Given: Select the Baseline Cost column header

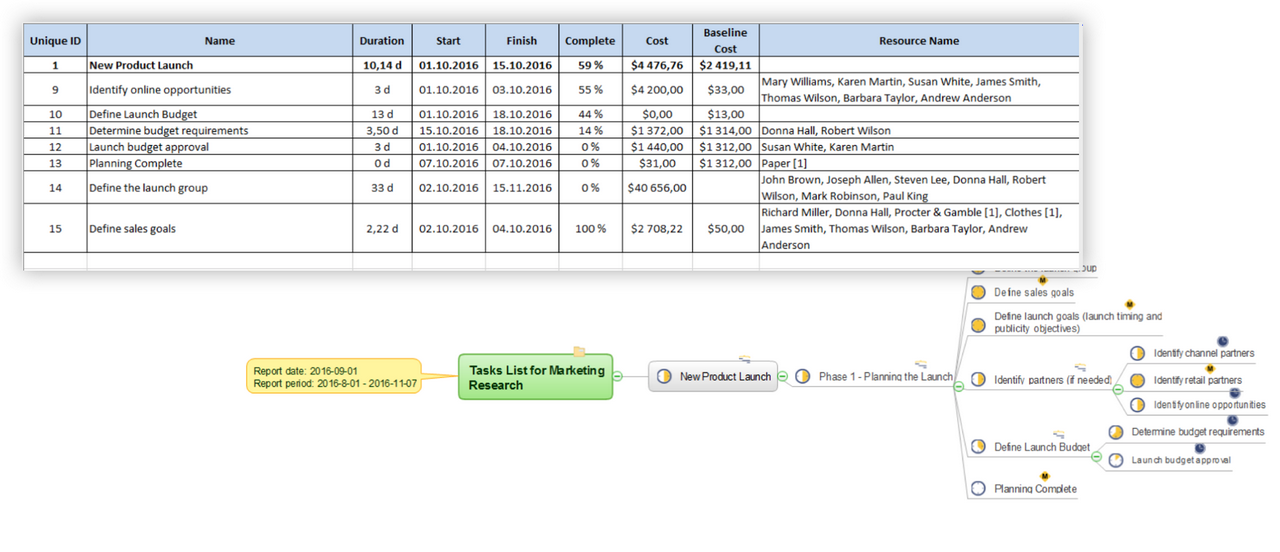Looking at the screenshot, I should tap(726, 41).
